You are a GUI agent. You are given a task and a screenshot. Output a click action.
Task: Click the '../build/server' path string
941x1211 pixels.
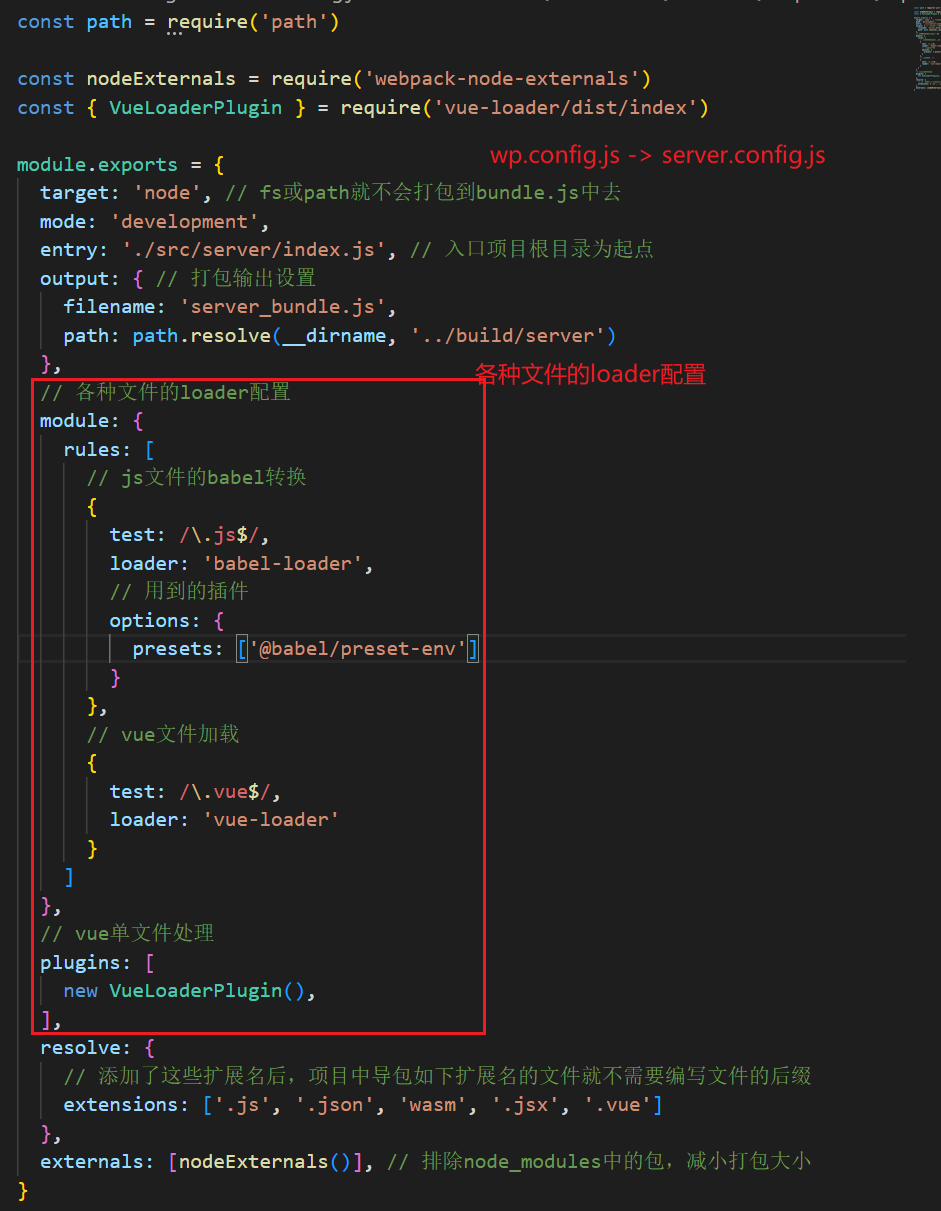click(x=508, y=336)
